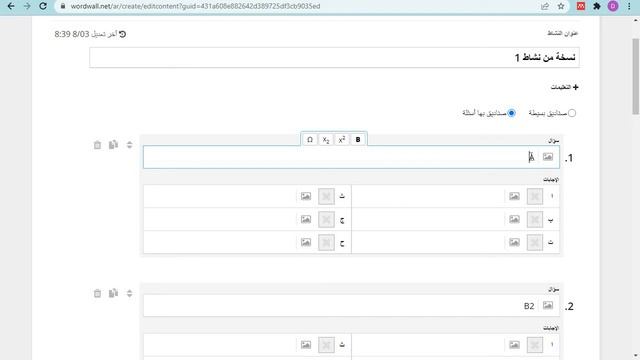This screenshot has width=640, height=360.
Task: Toggle correct mark for answer أ in question 1
Action: pos(535,196)
